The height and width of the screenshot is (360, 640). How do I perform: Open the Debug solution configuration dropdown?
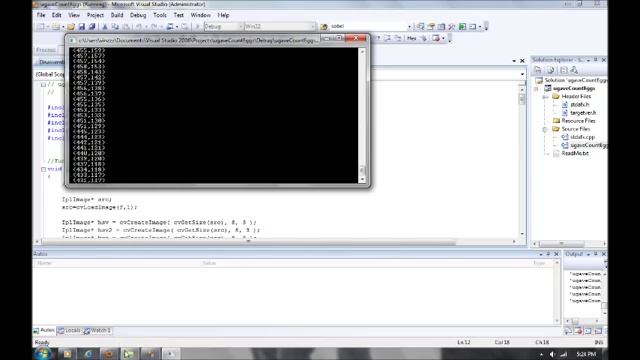pos(223,27)
